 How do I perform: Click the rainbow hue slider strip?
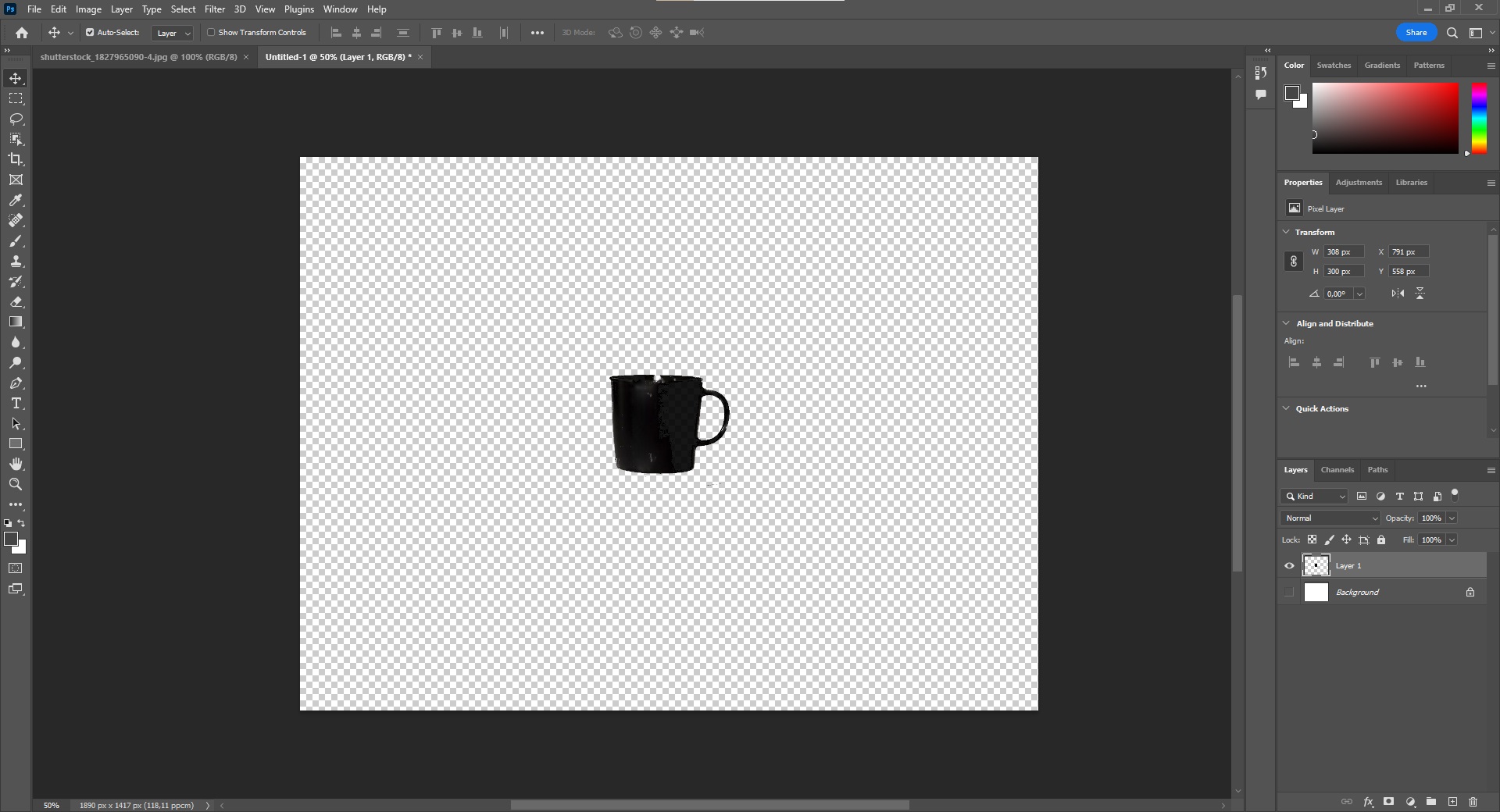point(1479,119)
